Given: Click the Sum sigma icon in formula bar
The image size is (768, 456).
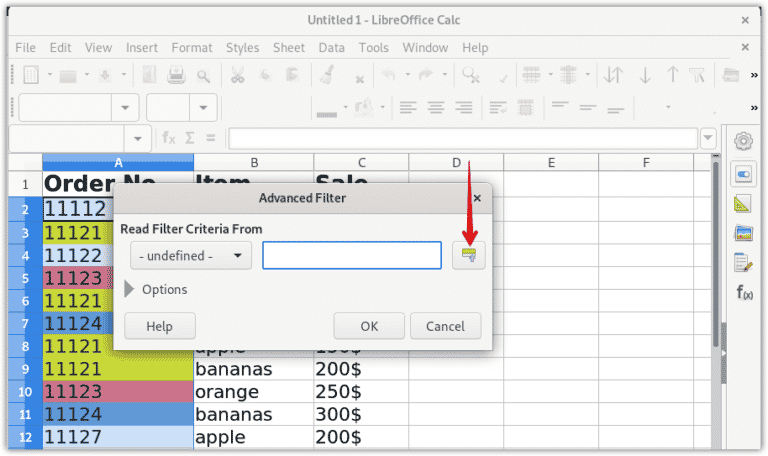Looking at the screenshot, I should click(188, 138).
